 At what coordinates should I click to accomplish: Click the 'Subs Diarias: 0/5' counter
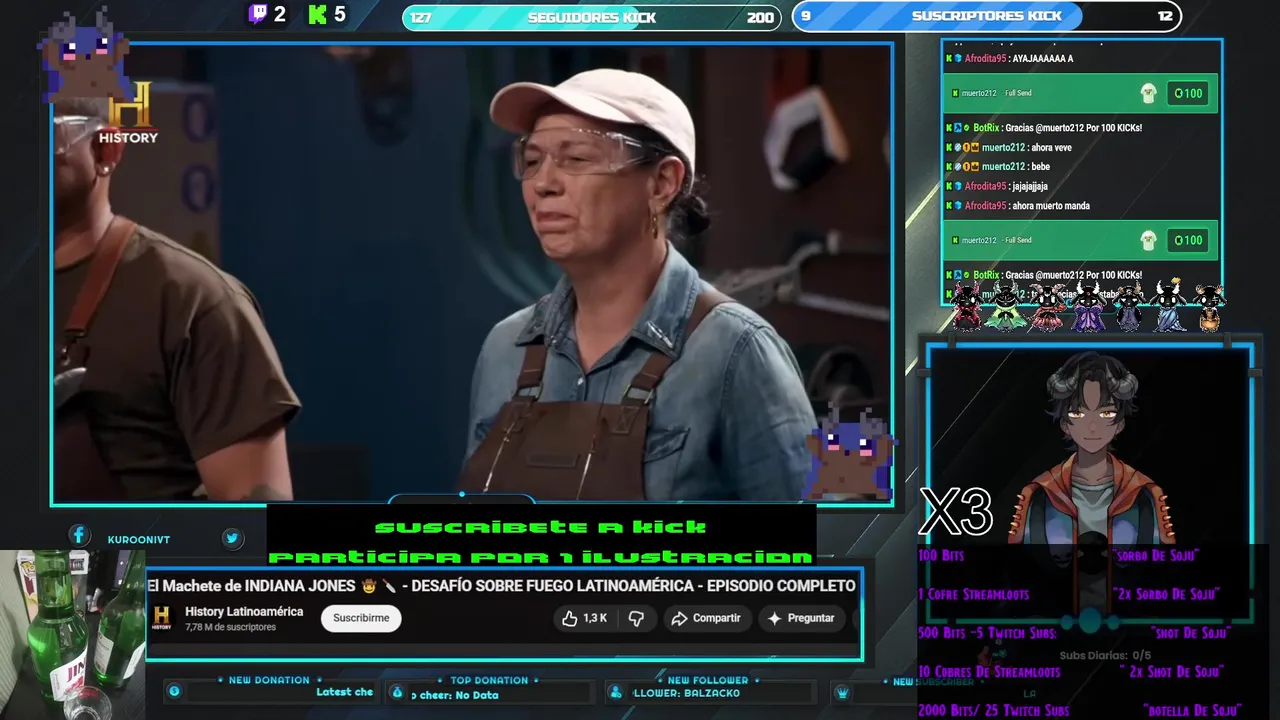click(x=1106, y=656)
